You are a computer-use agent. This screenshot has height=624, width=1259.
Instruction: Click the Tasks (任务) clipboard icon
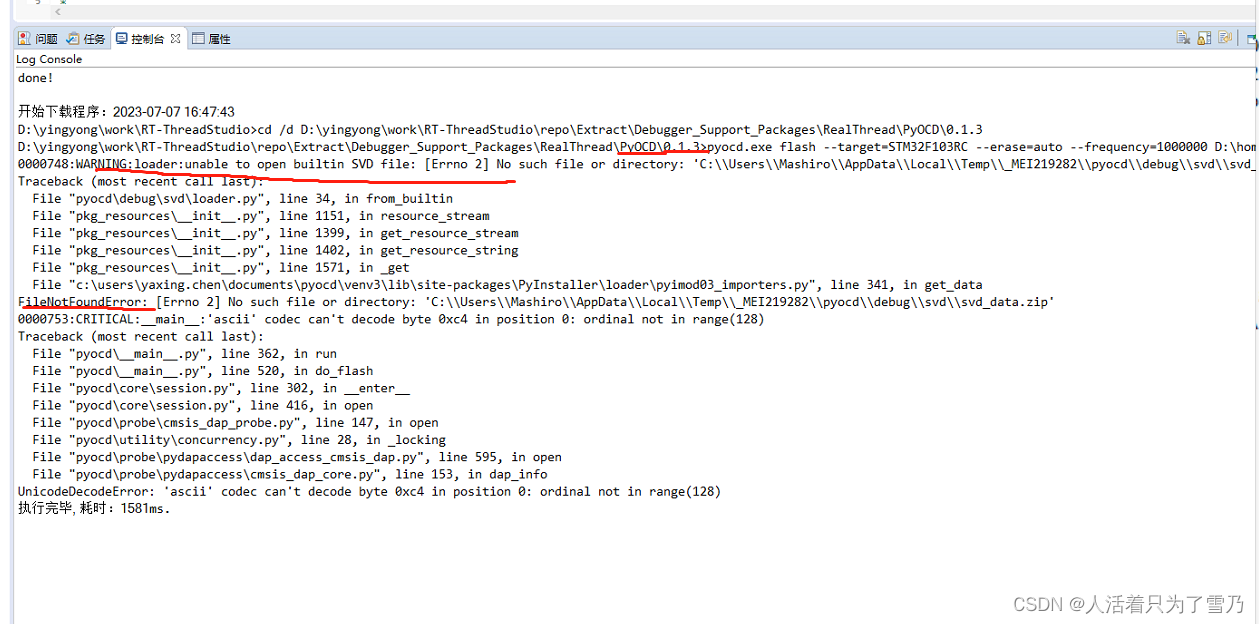[x=74, y=38]
